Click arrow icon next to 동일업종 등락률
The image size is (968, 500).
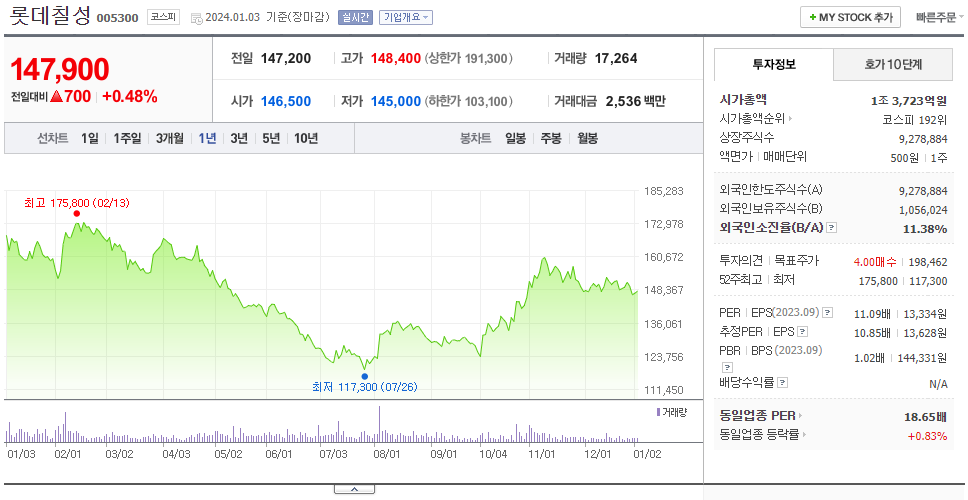coord(804,435)
